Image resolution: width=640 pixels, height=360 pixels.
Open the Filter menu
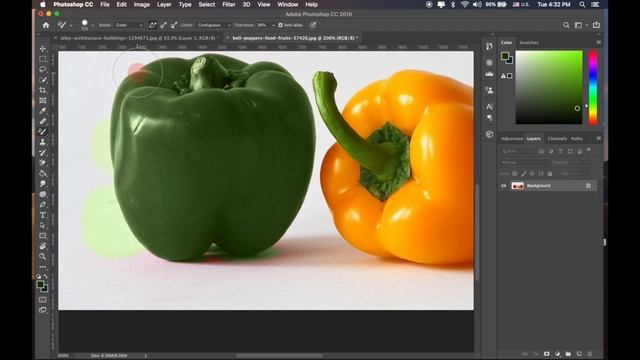point(229,4)
